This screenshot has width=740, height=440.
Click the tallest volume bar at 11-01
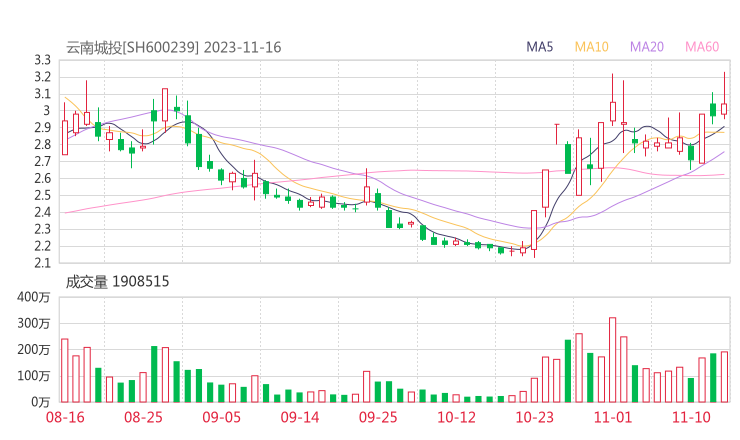click(613, 360)
